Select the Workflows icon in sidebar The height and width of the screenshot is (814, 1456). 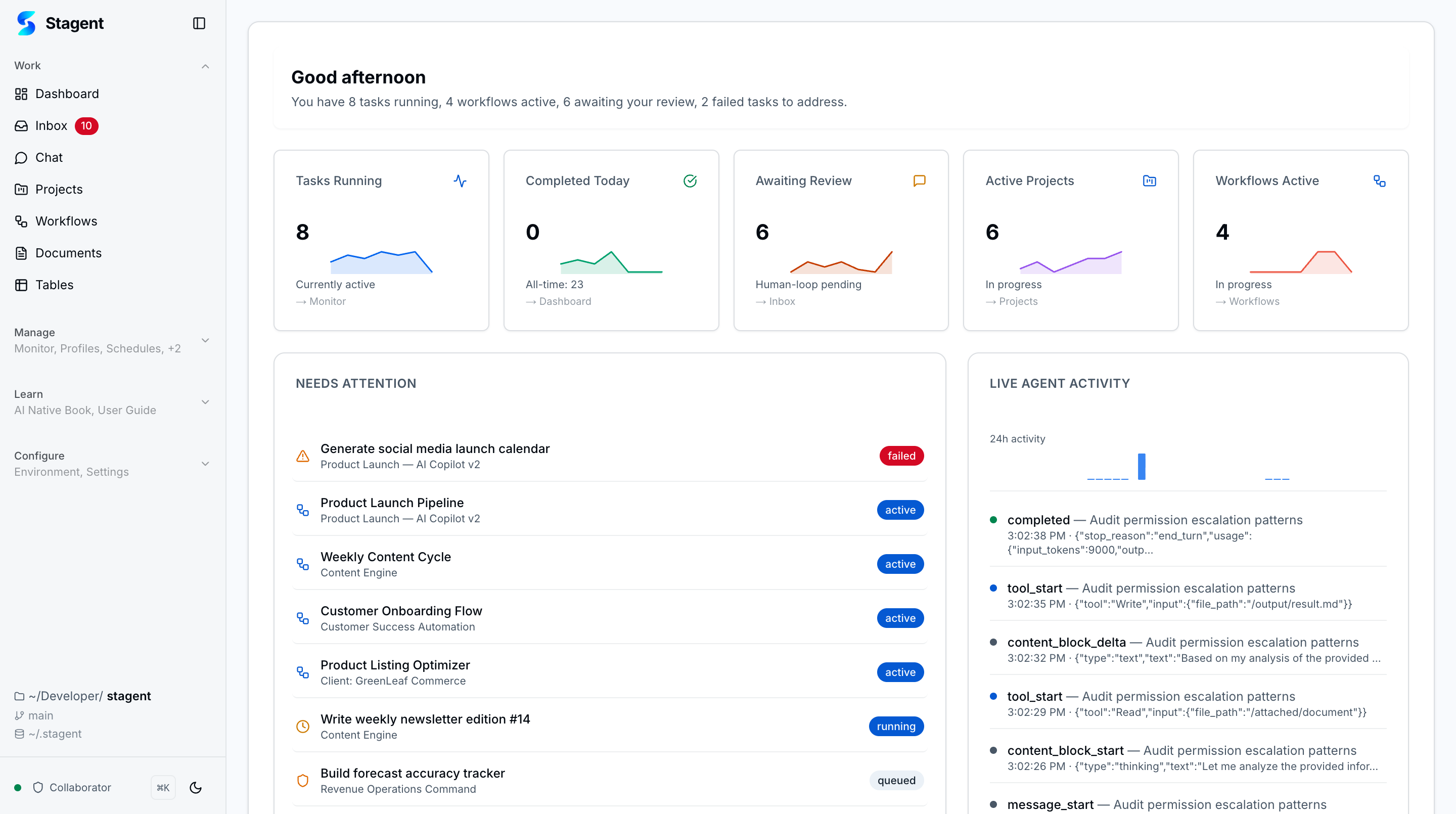click(x=21, y=221)
